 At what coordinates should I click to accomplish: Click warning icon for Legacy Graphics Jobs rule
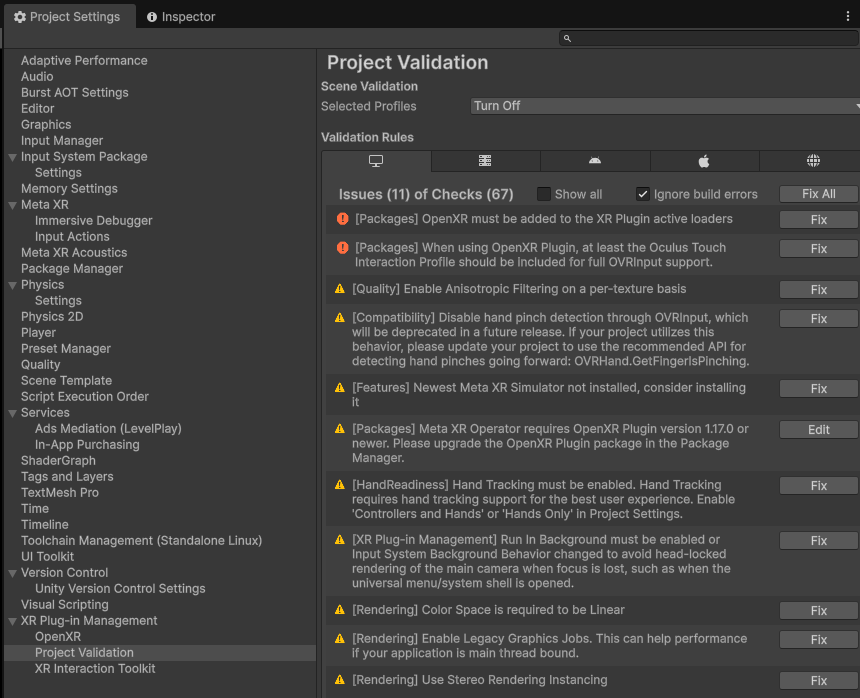pos(340,639)
